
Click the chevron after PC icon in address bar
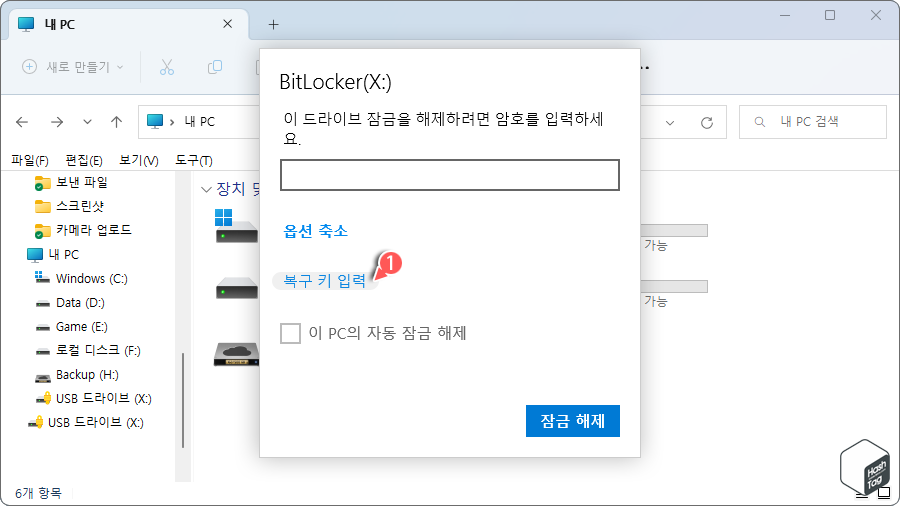[172, 122]
